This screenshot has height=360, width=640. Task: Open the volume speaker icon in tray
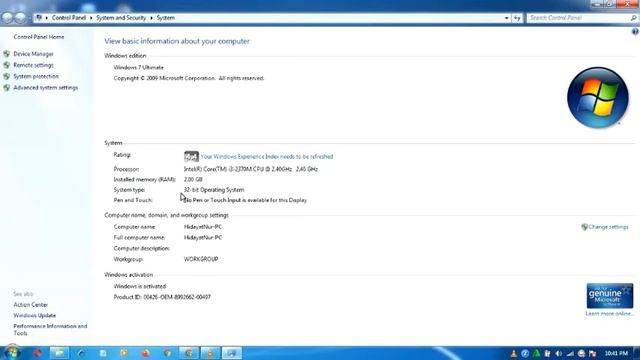pyautogui.click(x=559, y=353)
